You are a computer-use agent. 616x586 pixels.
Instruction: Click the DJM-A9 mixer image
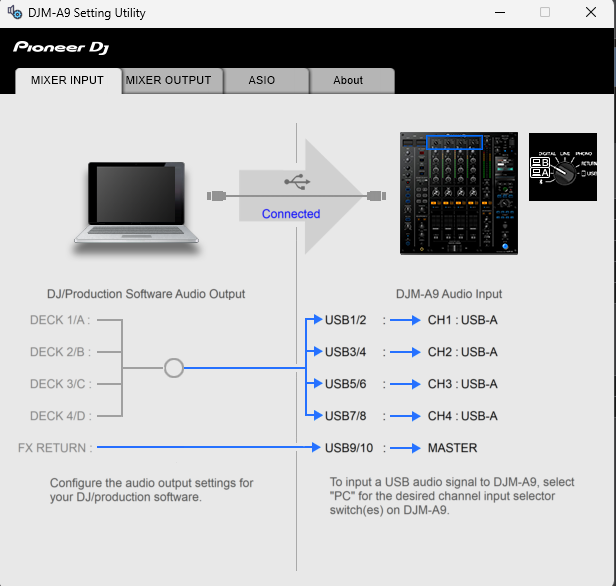[x=459, y=193]
